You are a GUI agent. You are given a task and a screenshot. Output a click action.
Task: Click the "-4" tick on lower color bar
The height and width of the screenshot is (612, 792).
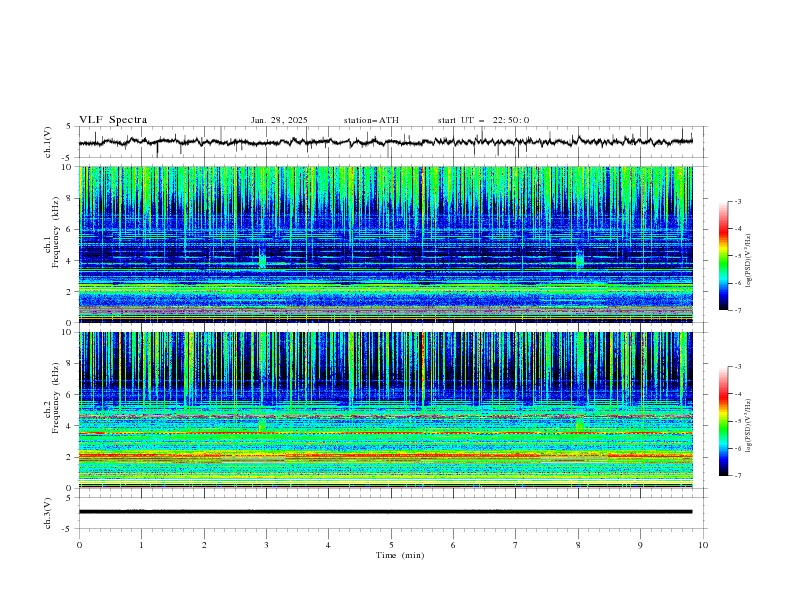click(x=737, y=394)
